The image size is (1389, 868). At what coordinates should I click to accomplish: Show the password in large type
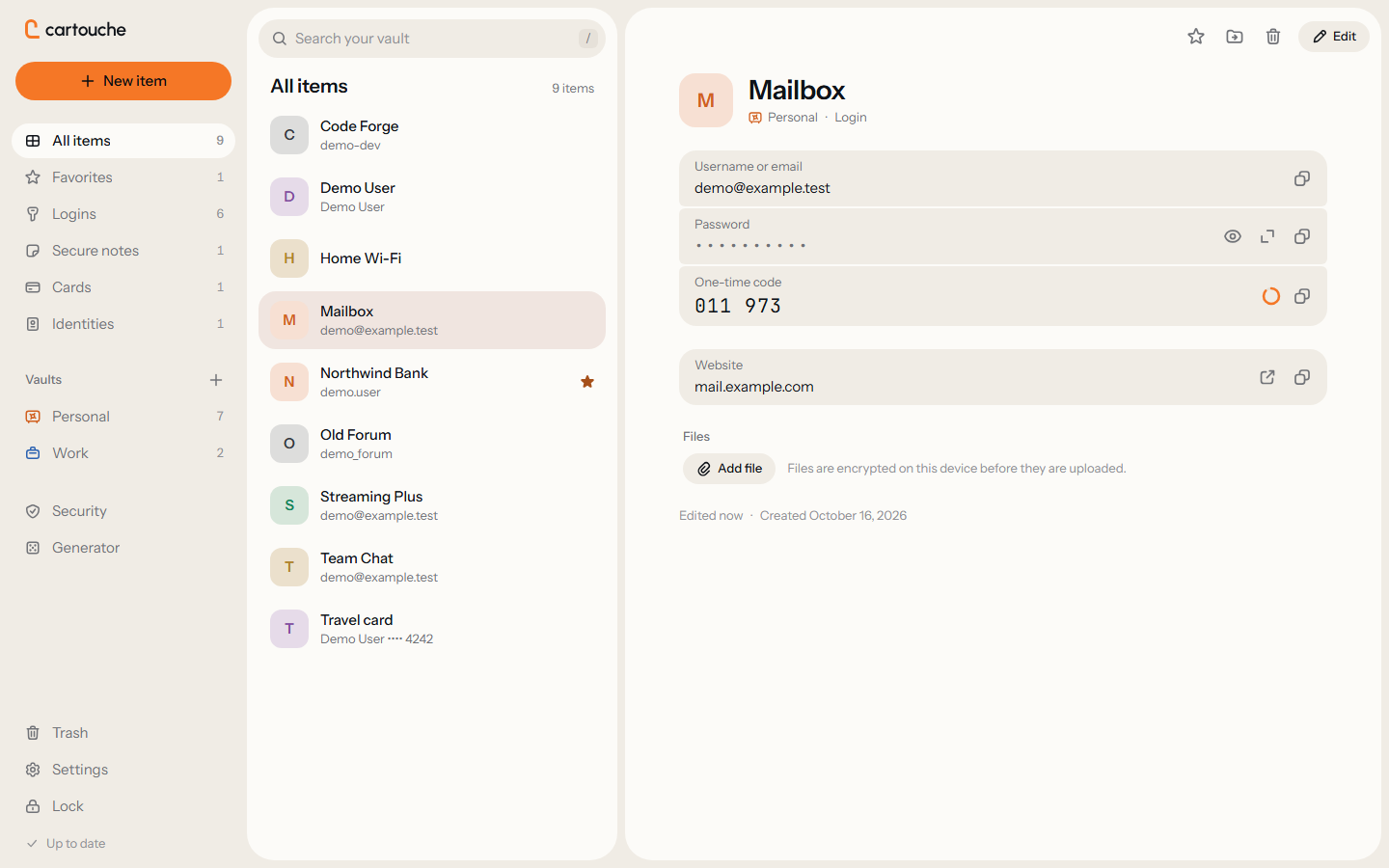pos(1267,236)
